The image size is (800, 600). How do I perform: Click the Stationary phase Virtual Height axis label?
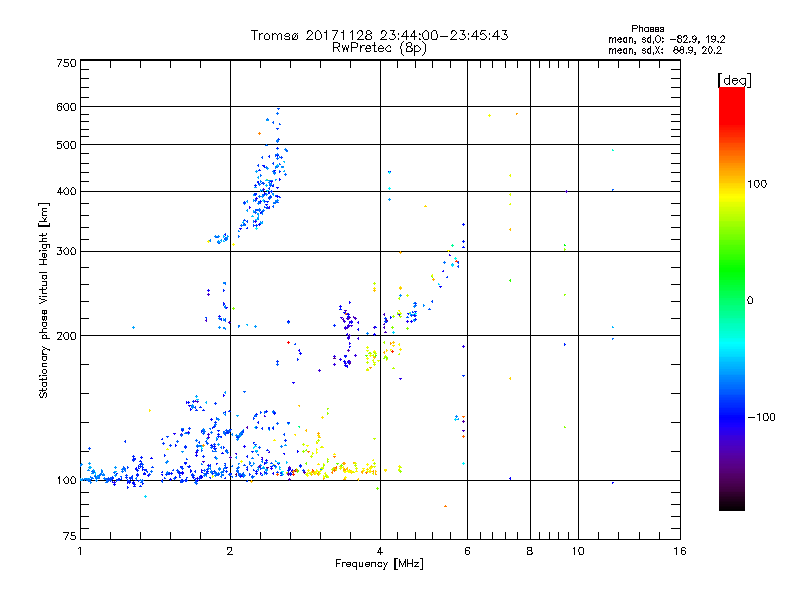[44, 300]
